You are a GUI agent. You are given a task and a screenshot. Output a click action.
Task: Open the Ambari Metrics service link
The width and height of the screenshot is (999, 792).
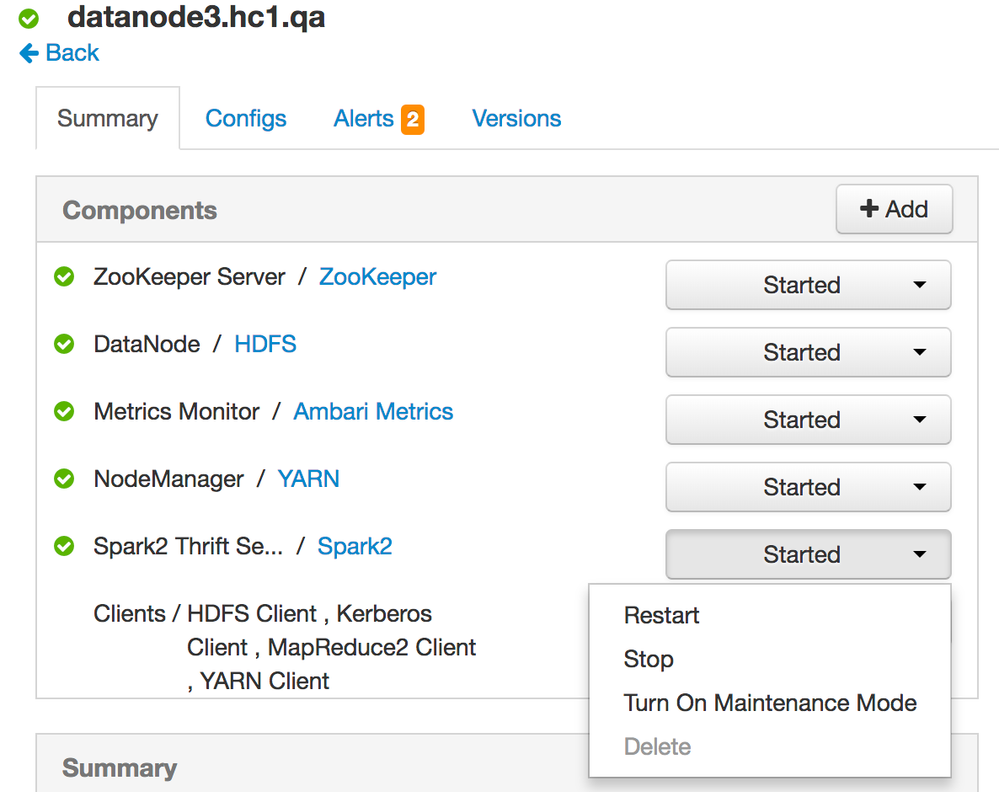(x=373, y=412)
